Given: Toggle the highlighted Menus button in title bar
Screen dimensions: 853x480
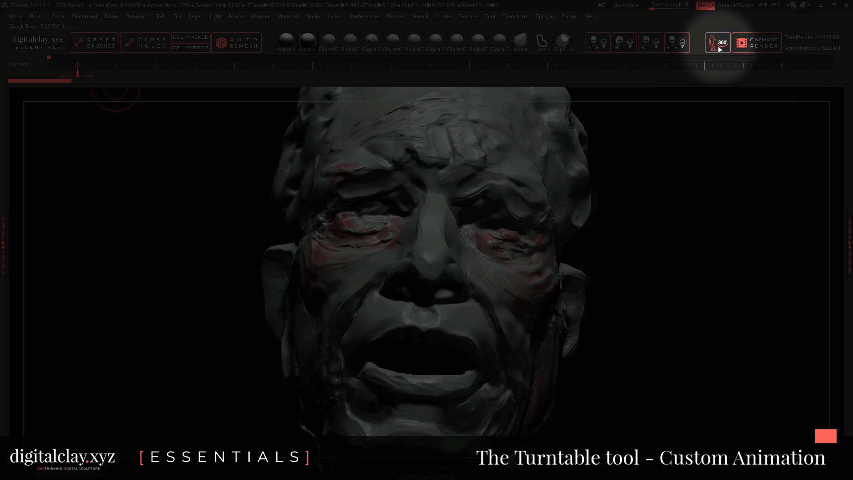Looking at the screenshot, I should pos(705,5).
